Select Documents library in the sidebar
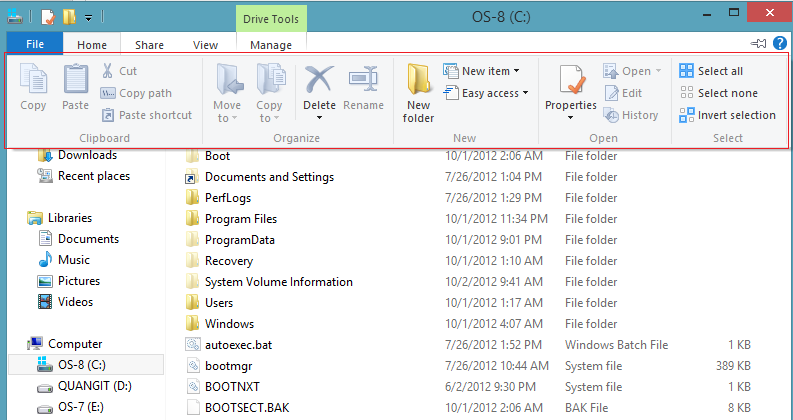This screenshot has height=420, width=793. pos(78,239)
